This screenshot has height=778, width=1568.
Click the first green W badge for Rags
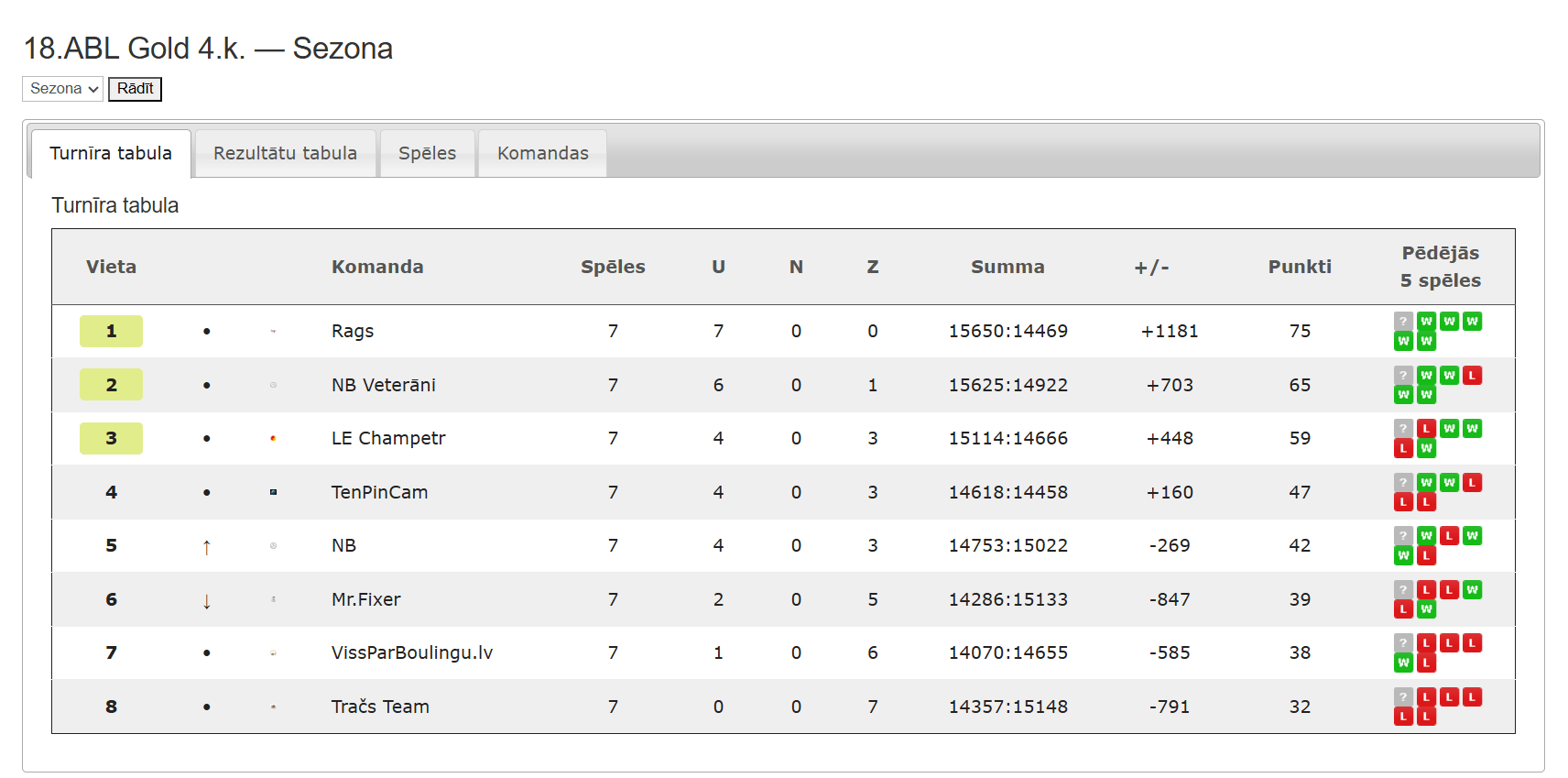(1426, 322)
